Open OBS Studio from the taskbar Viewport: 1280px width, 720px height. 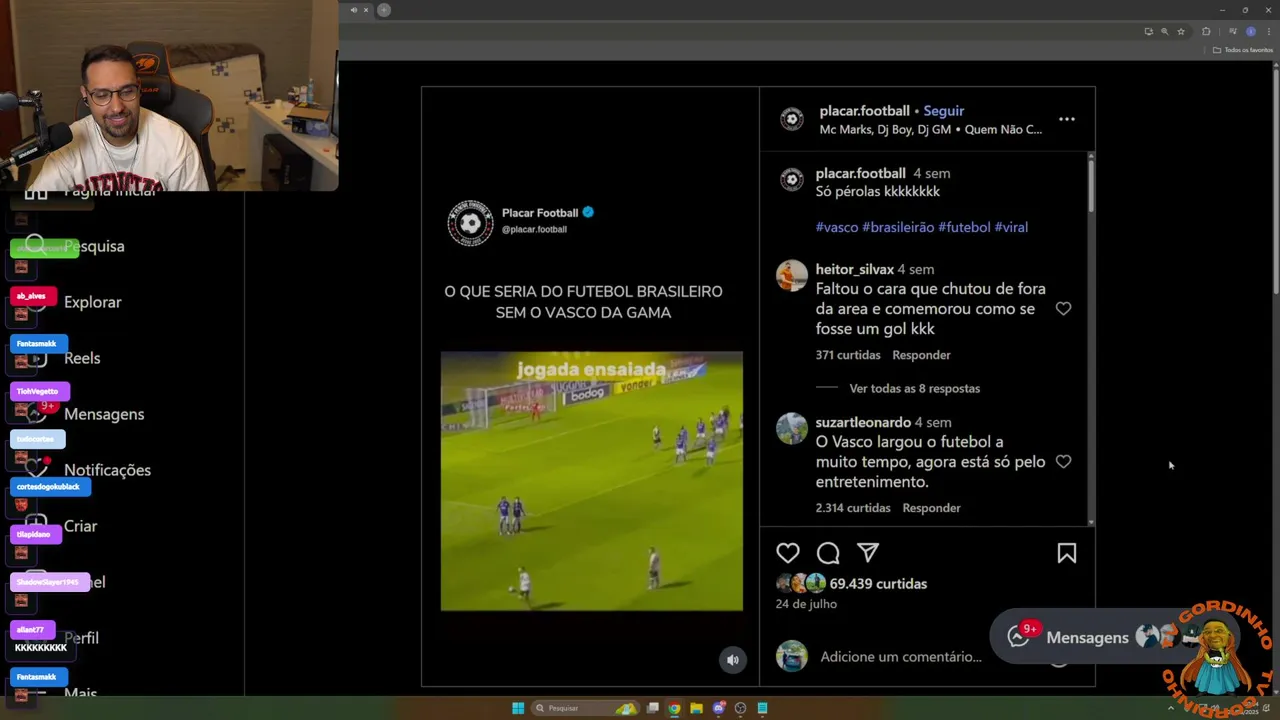[x=740, y=708]
